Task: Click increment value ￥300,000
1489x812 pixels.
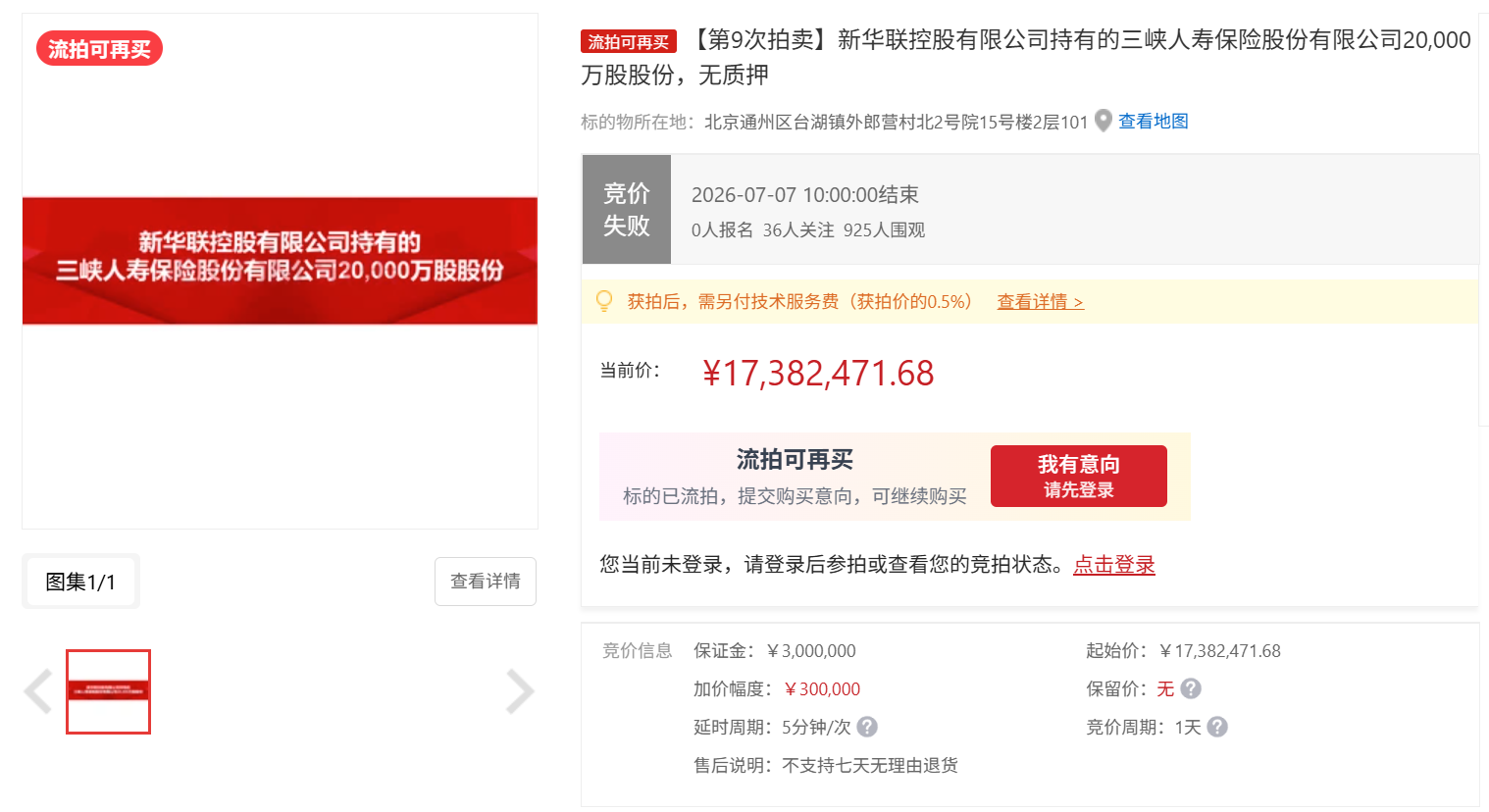Action: tap(822, 688)
